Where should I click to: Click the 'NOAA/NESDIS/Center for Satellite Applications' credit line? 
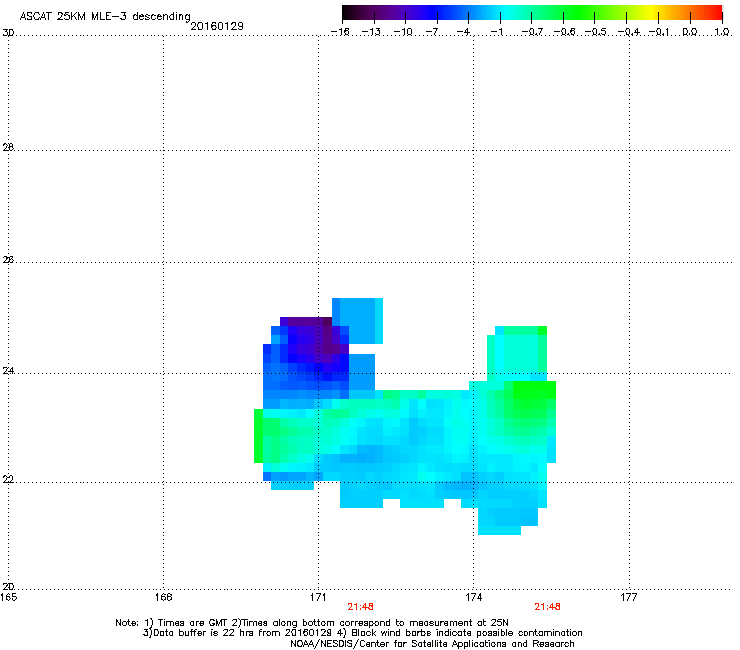pyautogui.click(x=432, y=644)
